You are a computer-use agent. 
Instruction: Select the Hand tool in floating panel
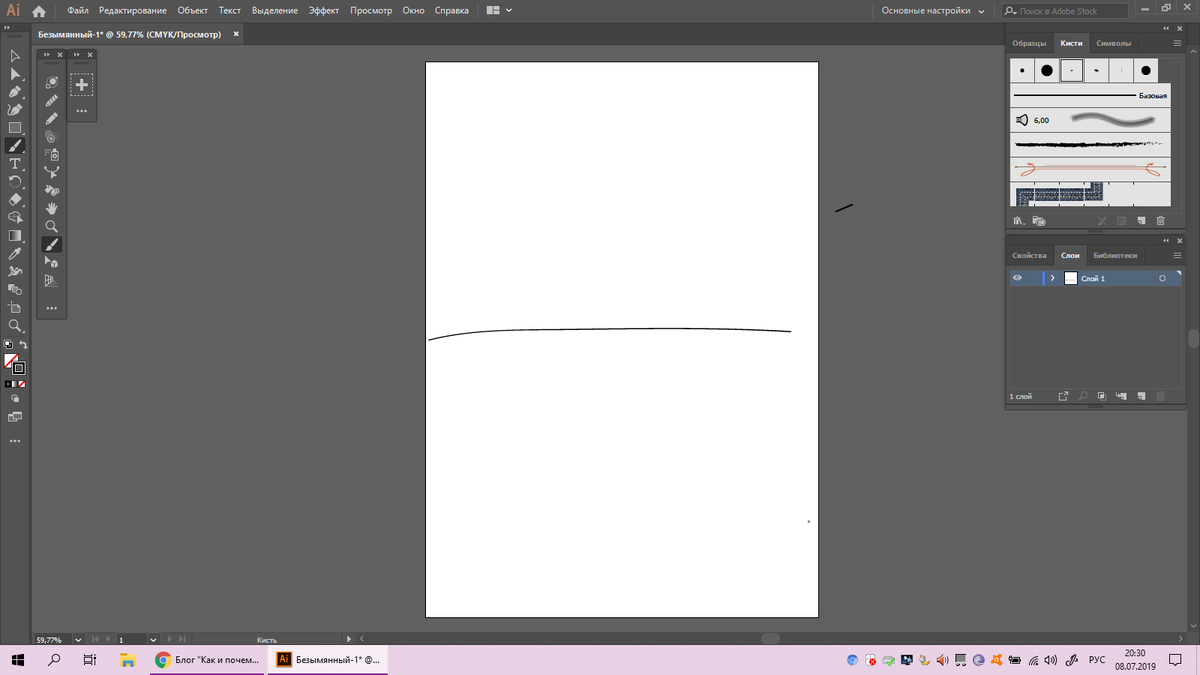(52, 208)
